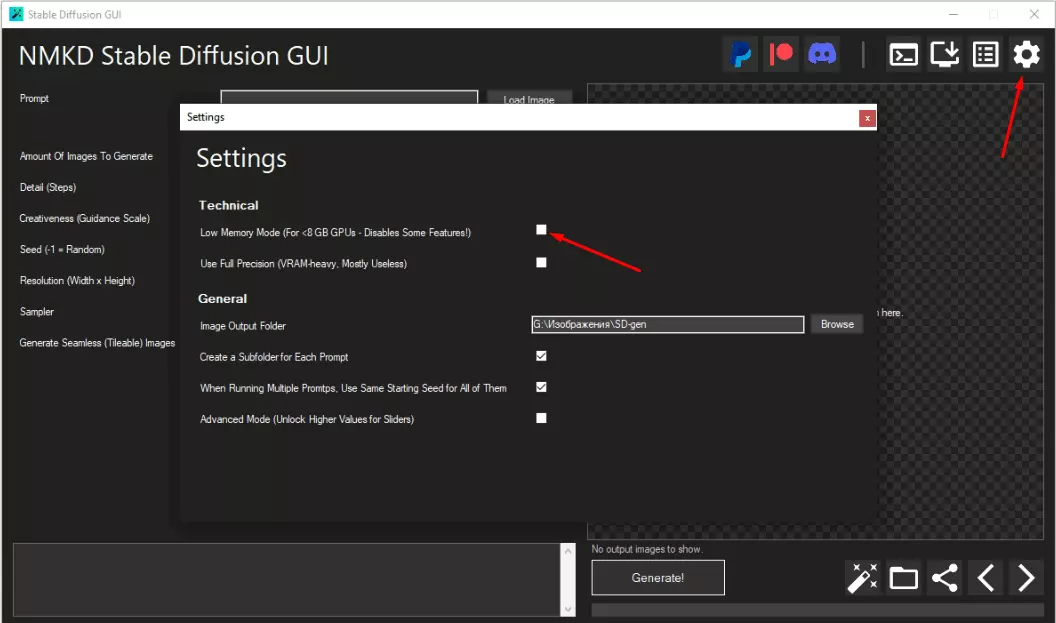This screenshot has height=623, width=1056.
Task: Click the Advanced Mode label text
Action: pyautogui.click(x=307, y=419)
